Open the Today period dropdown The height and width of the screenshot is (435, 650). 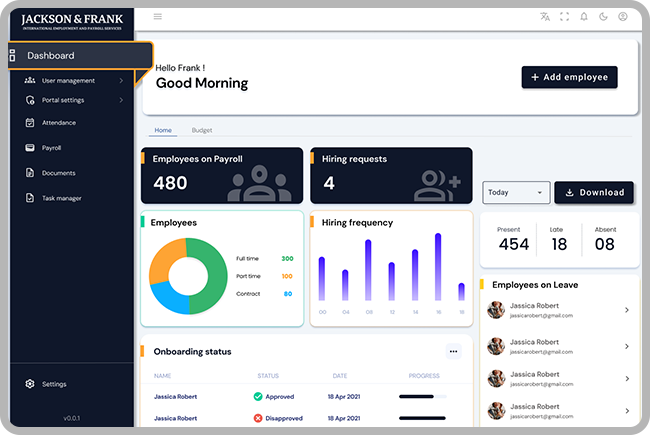[x=516, y=193]
